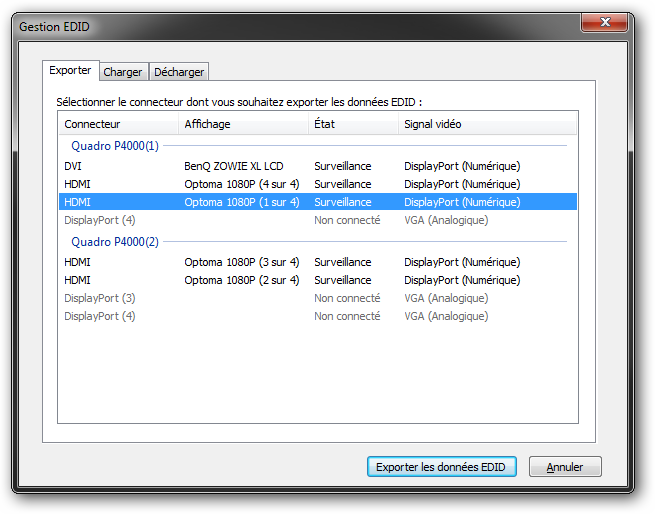This screenshot has height=514, width=655.
Task: Open the Décharger tab
Action: click(179, 72)
